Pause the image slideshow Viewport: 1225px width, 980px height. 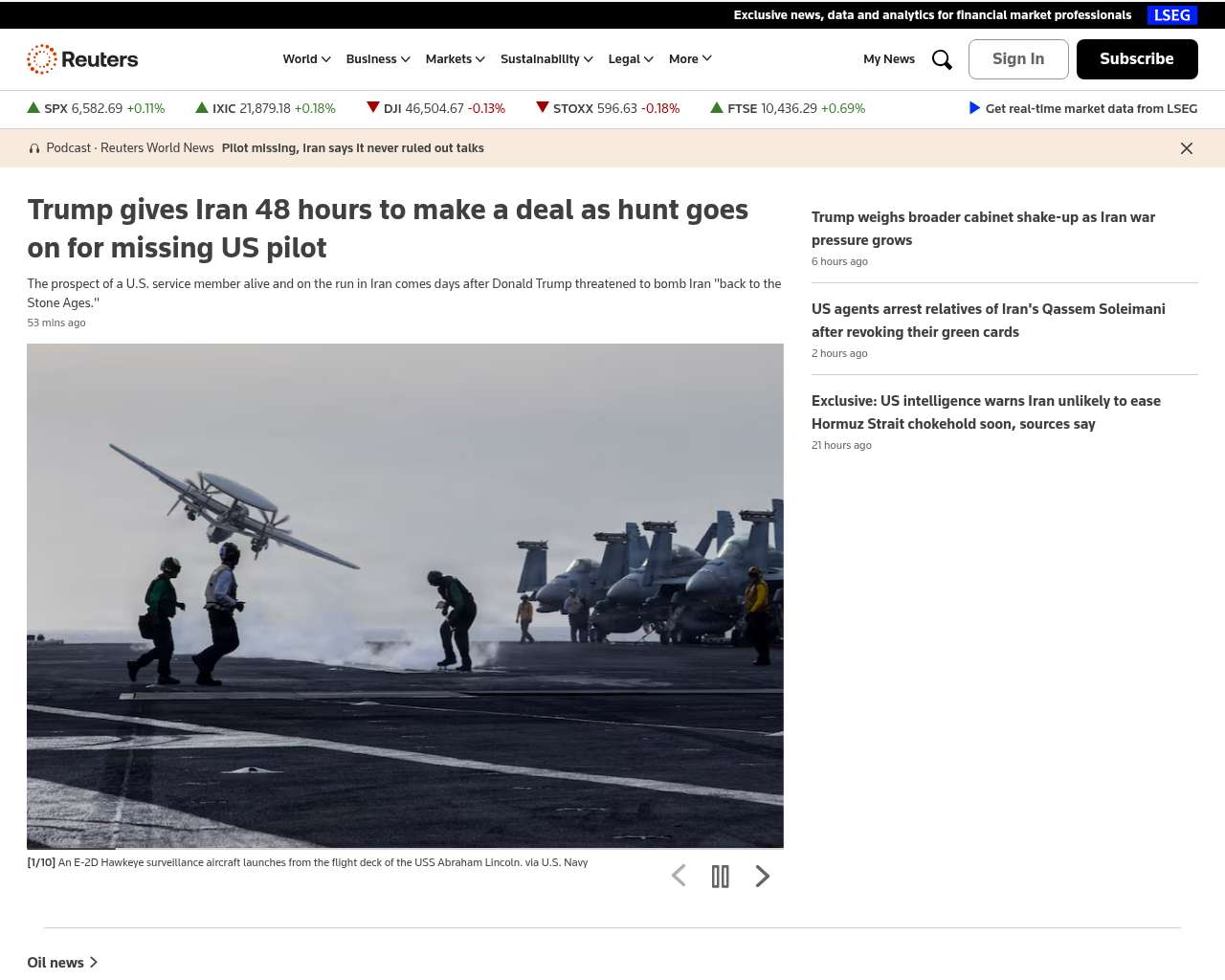coord(721,876)
